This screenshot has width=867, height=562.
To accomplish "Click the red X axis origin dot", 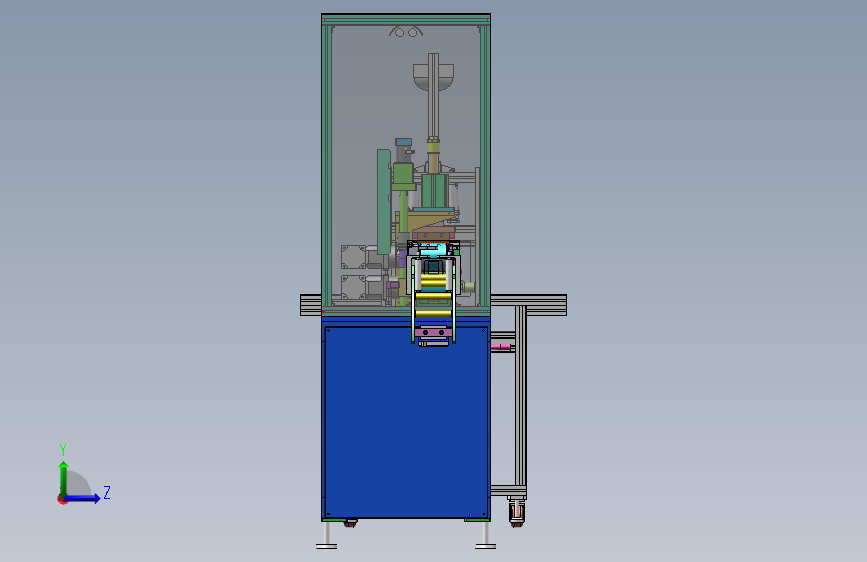I will click(x=62, y=499).
